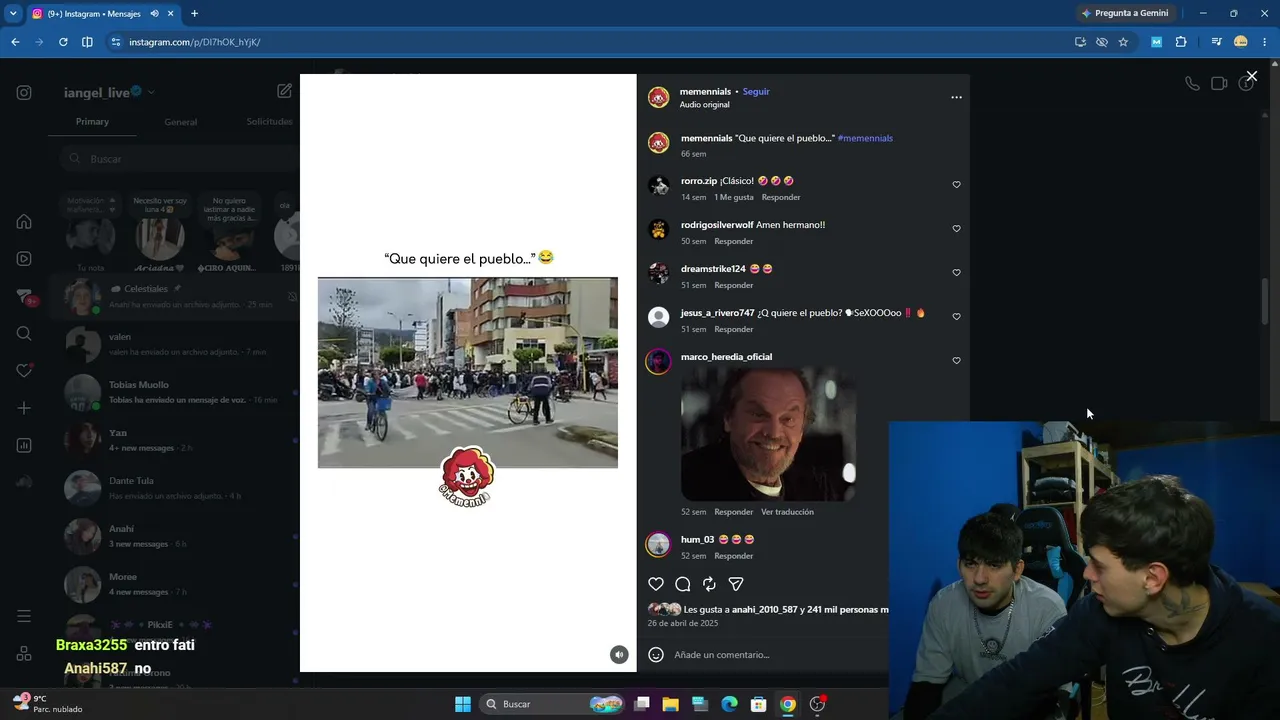Switch to the Primary messages tab
This screenshot has height=720, width=1280.
coord(92,122)
